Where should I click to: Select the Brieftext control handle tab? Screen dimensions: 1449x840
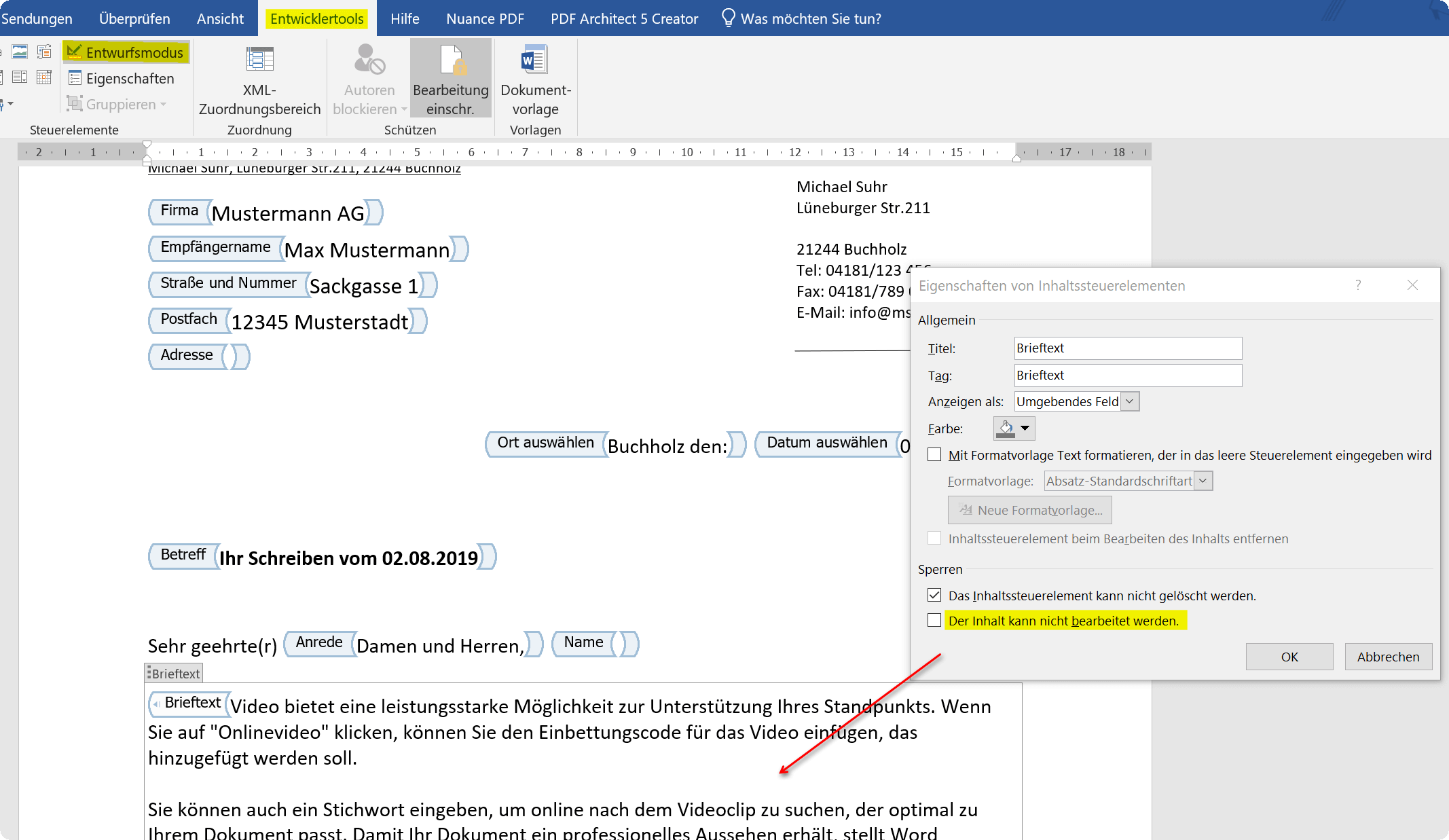pyautogui.click(x=174, y=674)
